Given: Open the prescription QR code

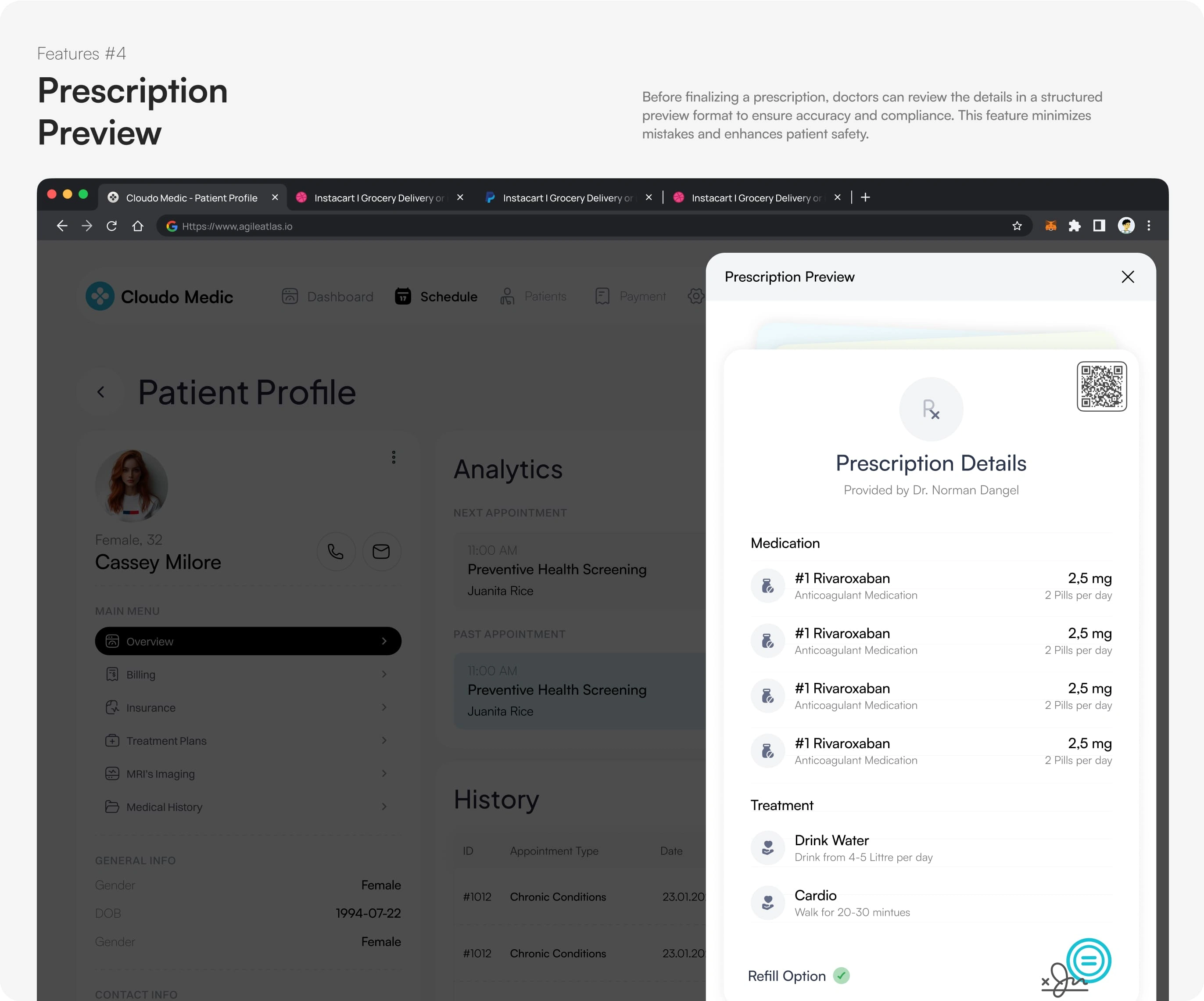Looking at the screenshot, I should click(1101, 387).
